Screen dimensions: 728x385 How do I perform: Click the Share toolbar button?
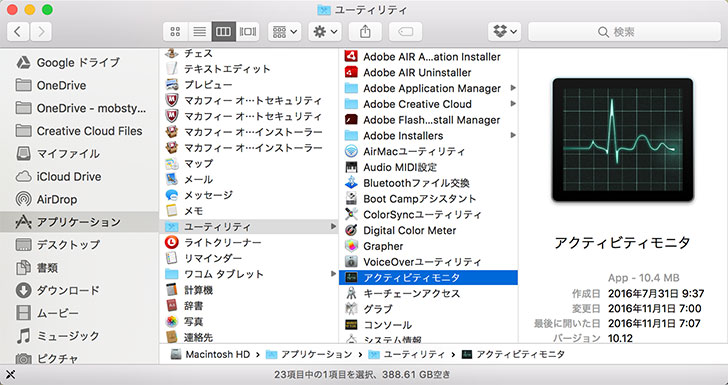click(365, 32)
